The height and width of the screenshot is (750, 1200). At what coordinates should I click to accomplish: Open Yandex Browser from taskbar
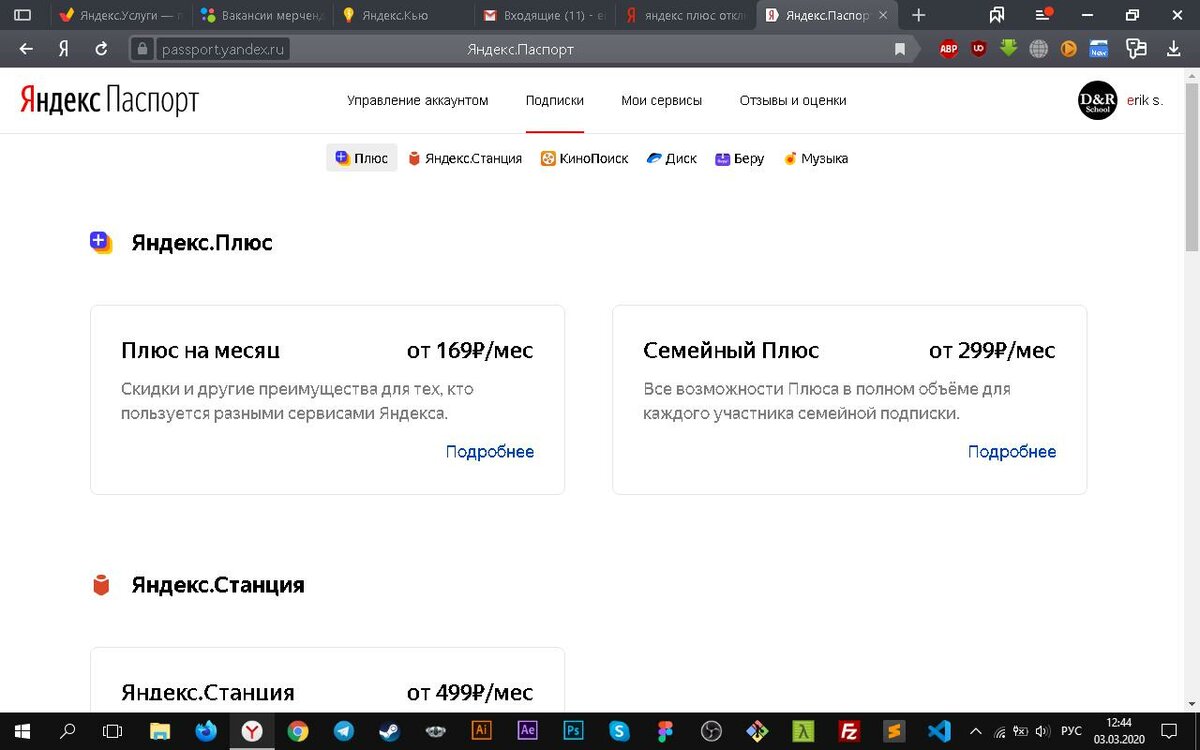[x=252, y=730]
